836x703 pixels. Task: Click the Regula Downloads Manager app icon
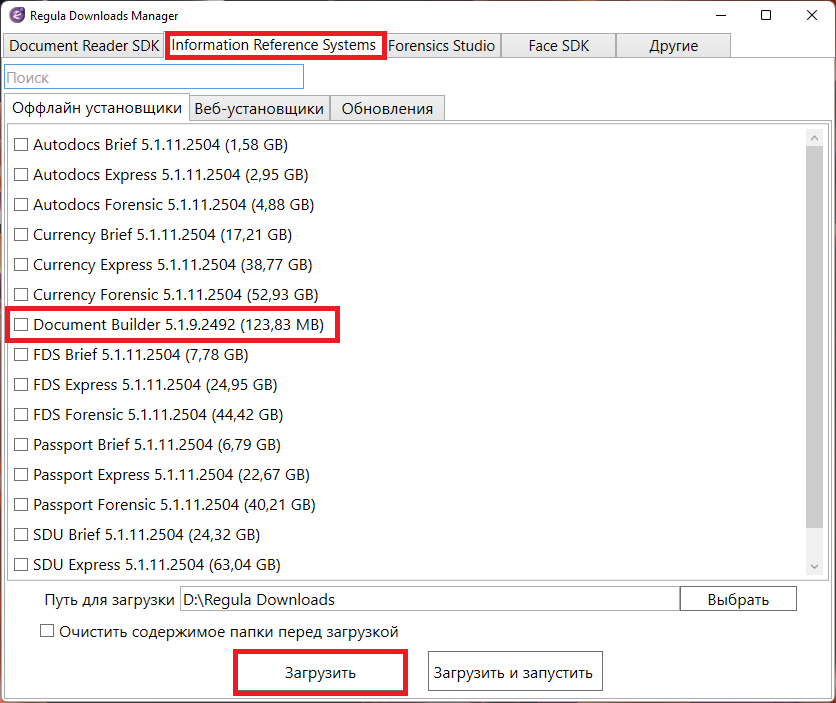(17, 15)
